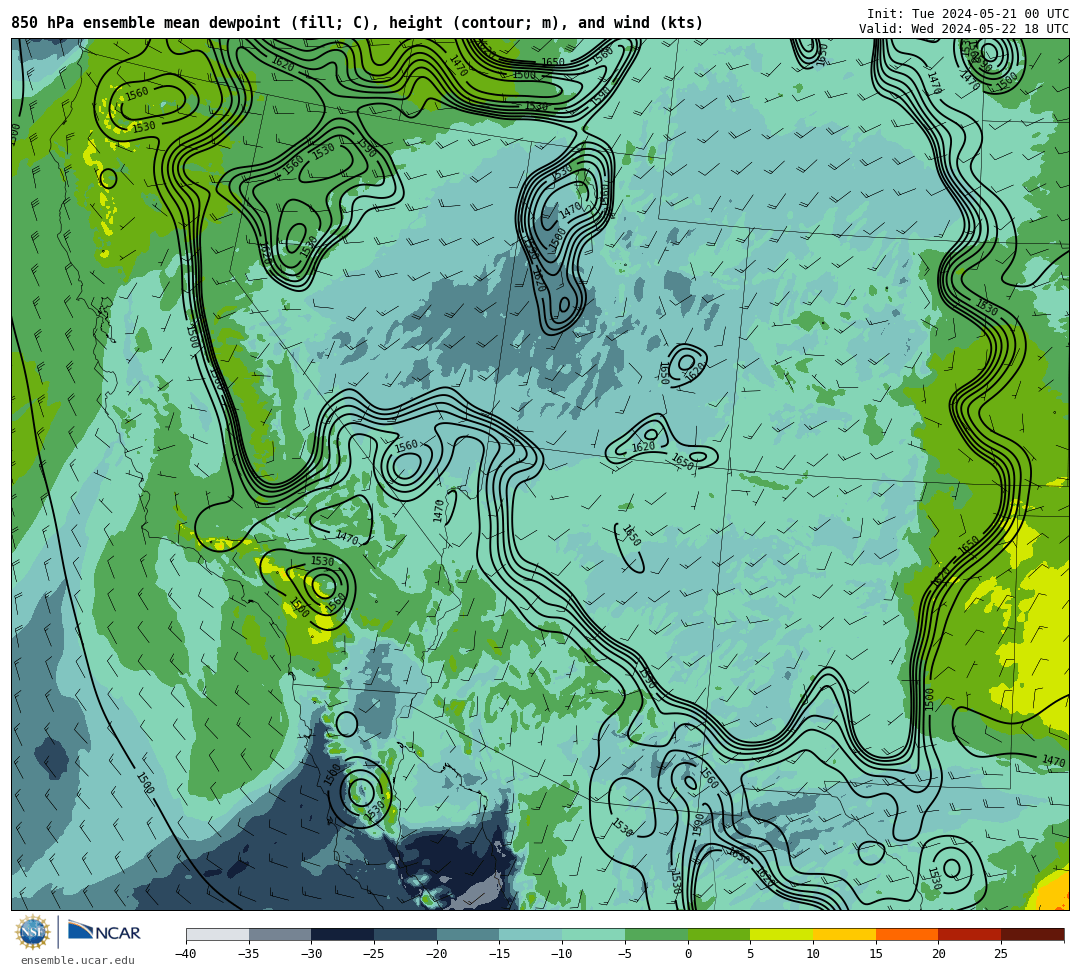This screenshot has height=973, width=1080.
Task: Pick the olive green 0 to 5 colorbar swatch
Action: tap(719, 934)
